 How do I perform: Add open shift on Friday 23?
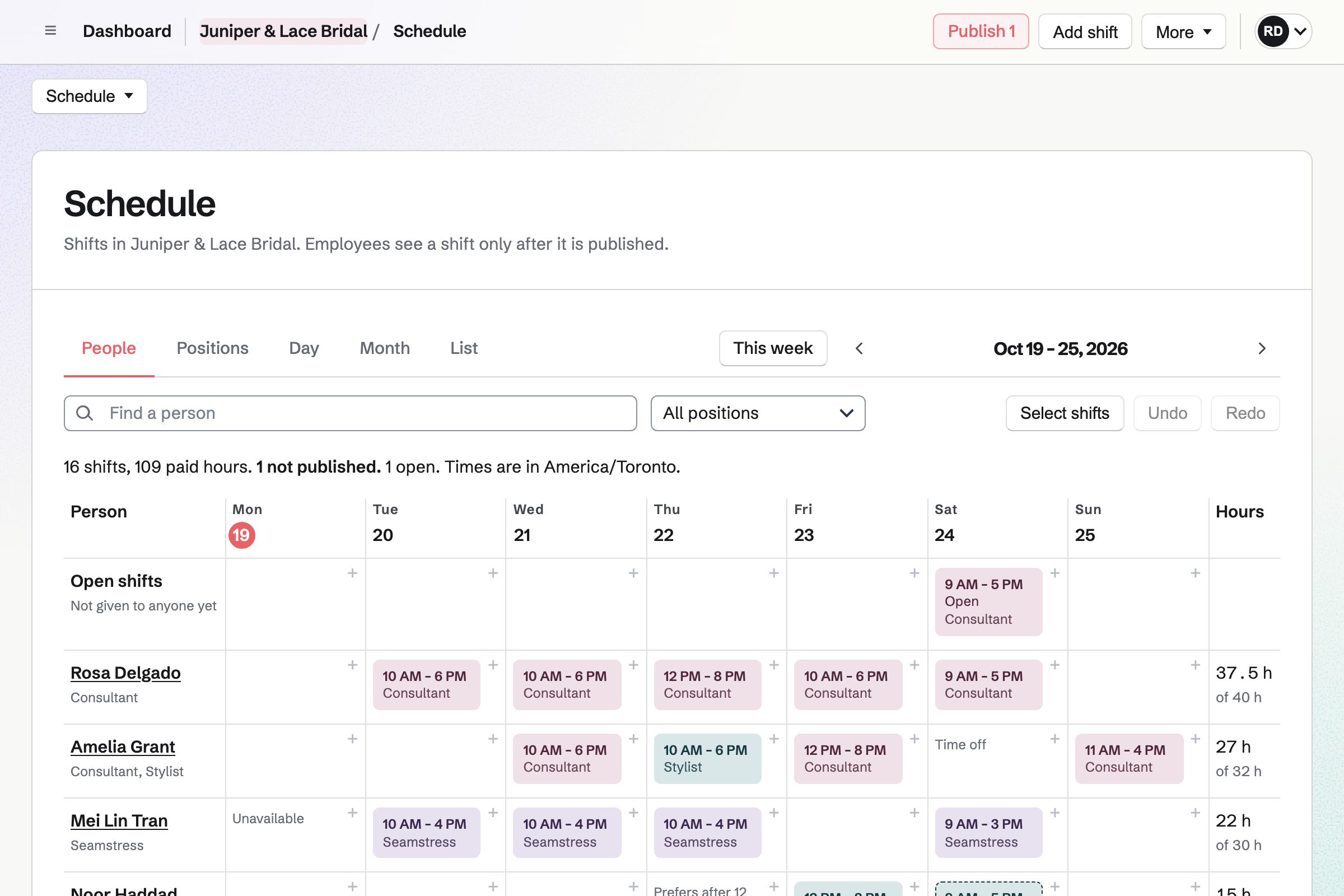click(914, 573)
